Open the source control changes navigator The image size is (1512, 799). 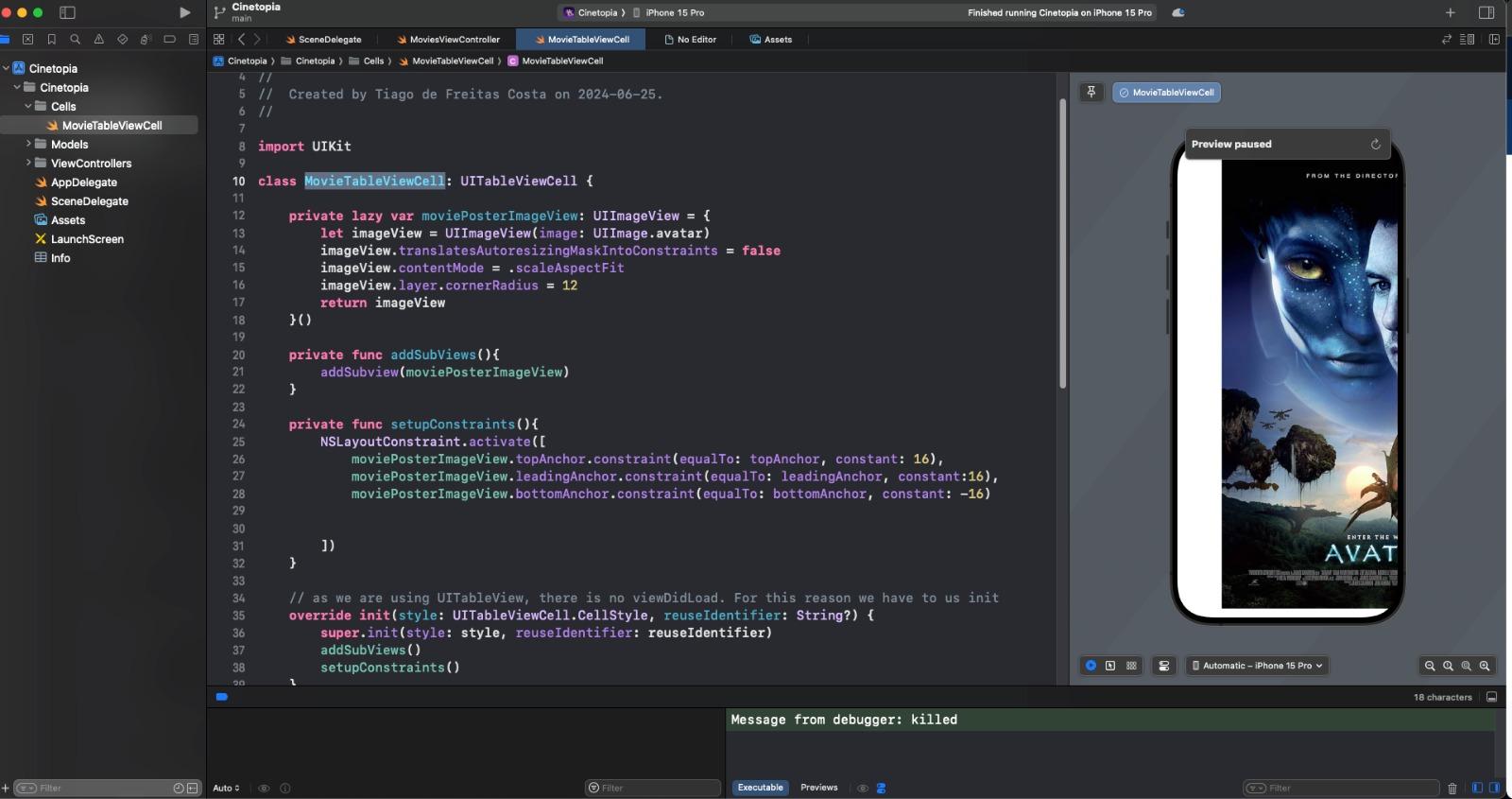click(x=27, y=39)
